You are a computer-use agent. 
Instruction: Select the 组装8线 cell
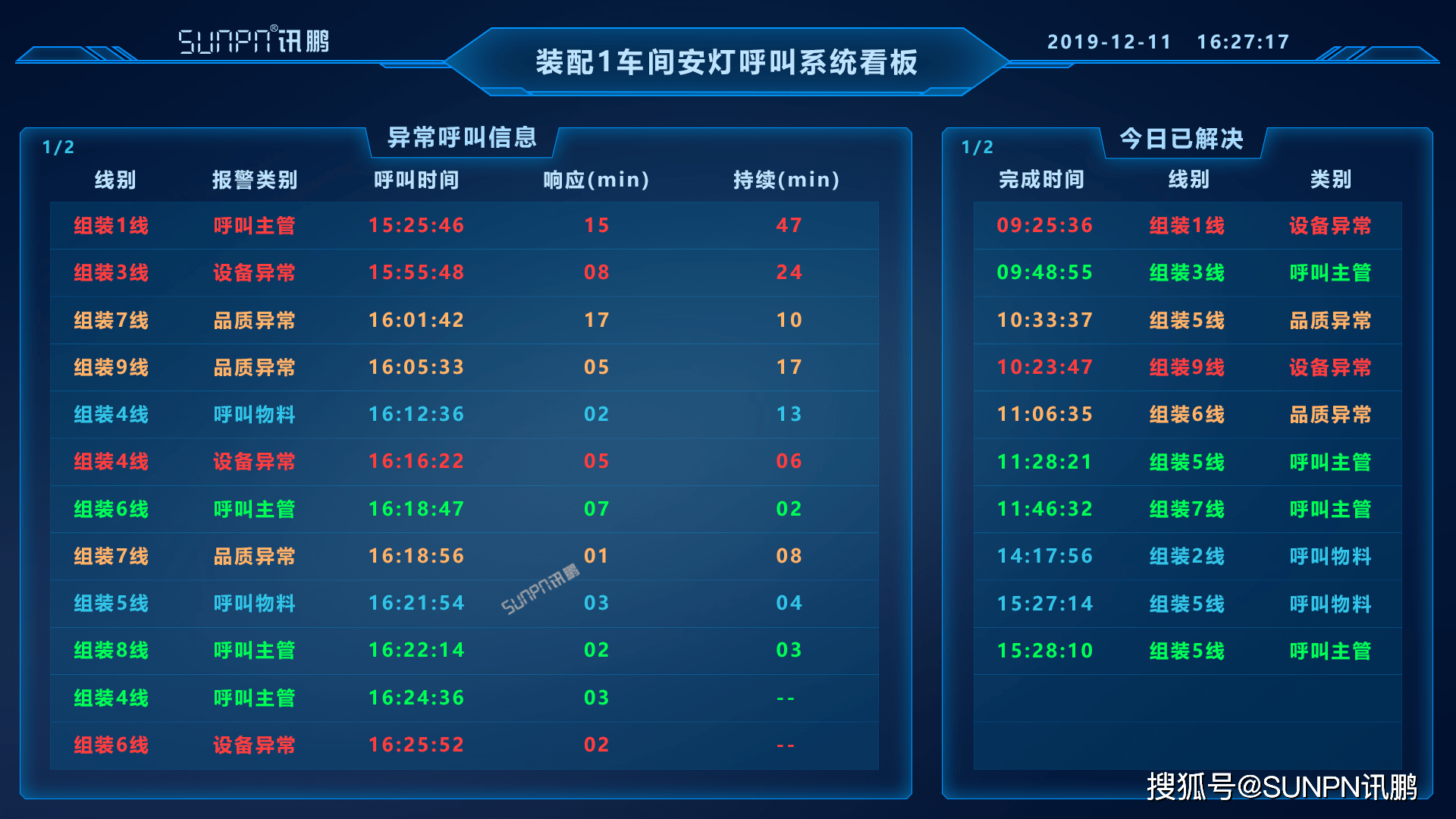111,650
